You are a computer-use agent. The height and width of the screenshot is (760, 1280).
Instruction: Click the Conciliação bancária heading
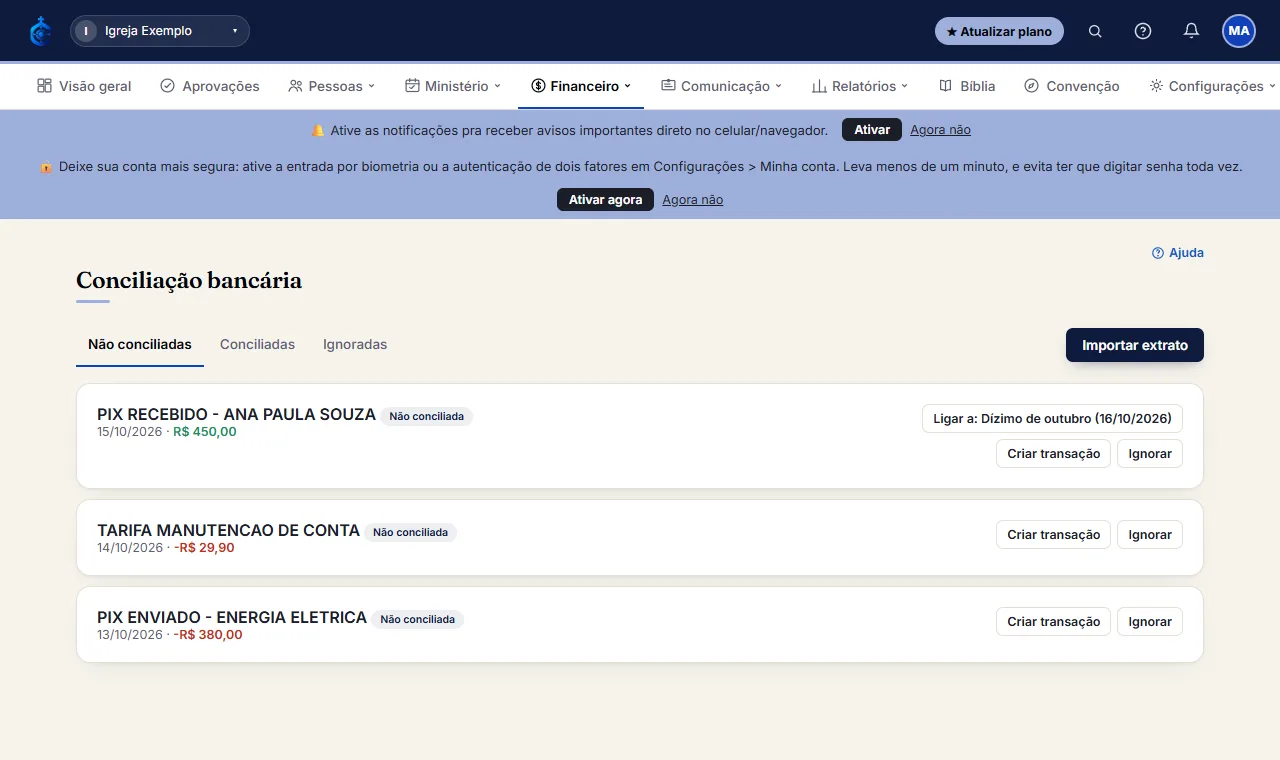click(189, 281)
